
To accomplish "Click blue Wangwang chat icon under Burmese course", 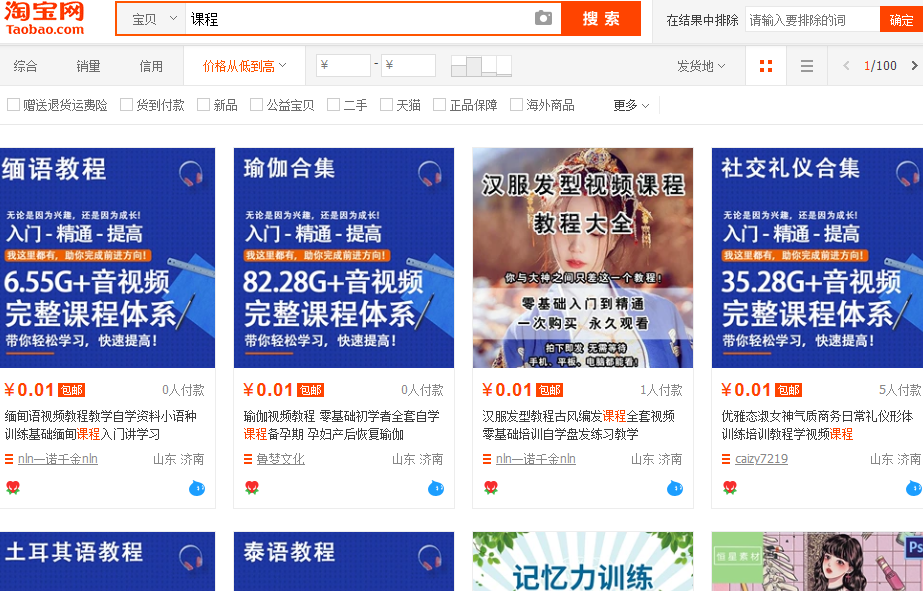I will click(x=196, y=488).
